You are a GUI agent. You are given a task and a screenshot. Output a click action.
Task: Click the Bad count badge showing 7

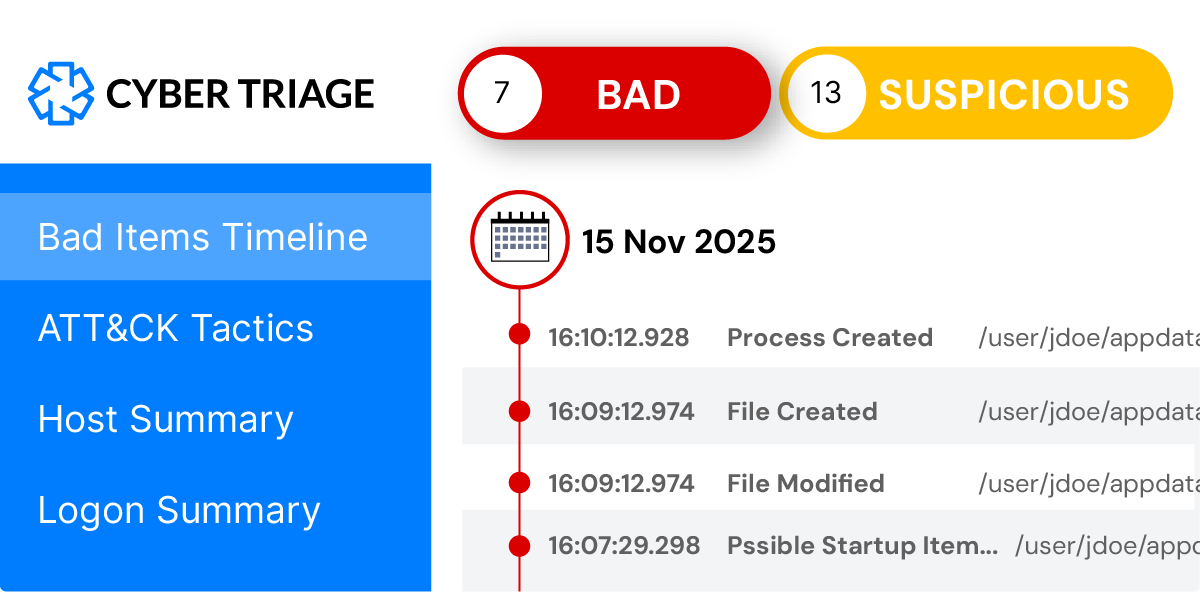(502, 93)
